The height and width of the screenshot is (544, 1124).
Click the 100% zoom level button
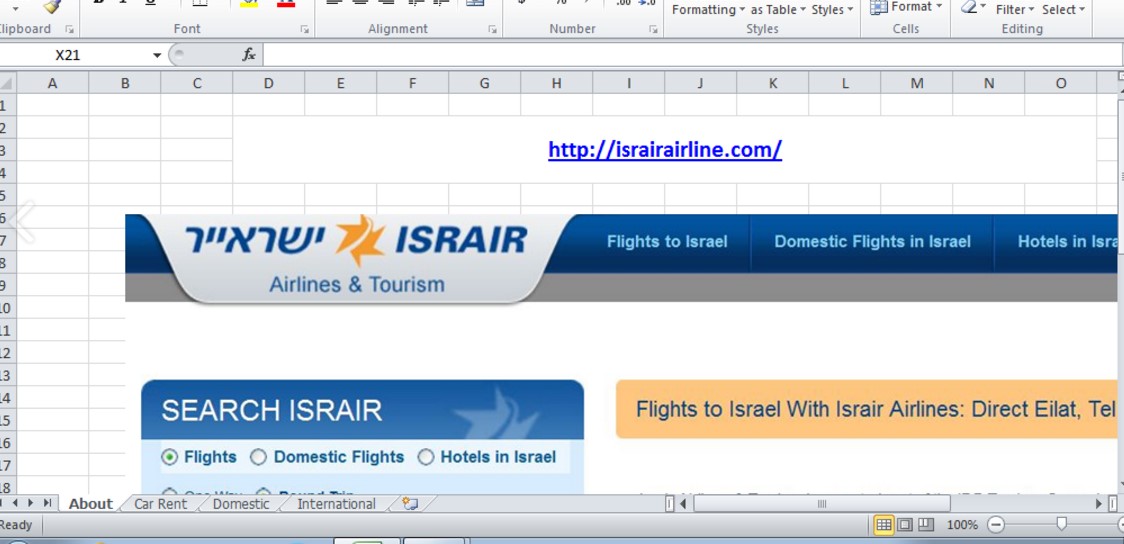962,525
